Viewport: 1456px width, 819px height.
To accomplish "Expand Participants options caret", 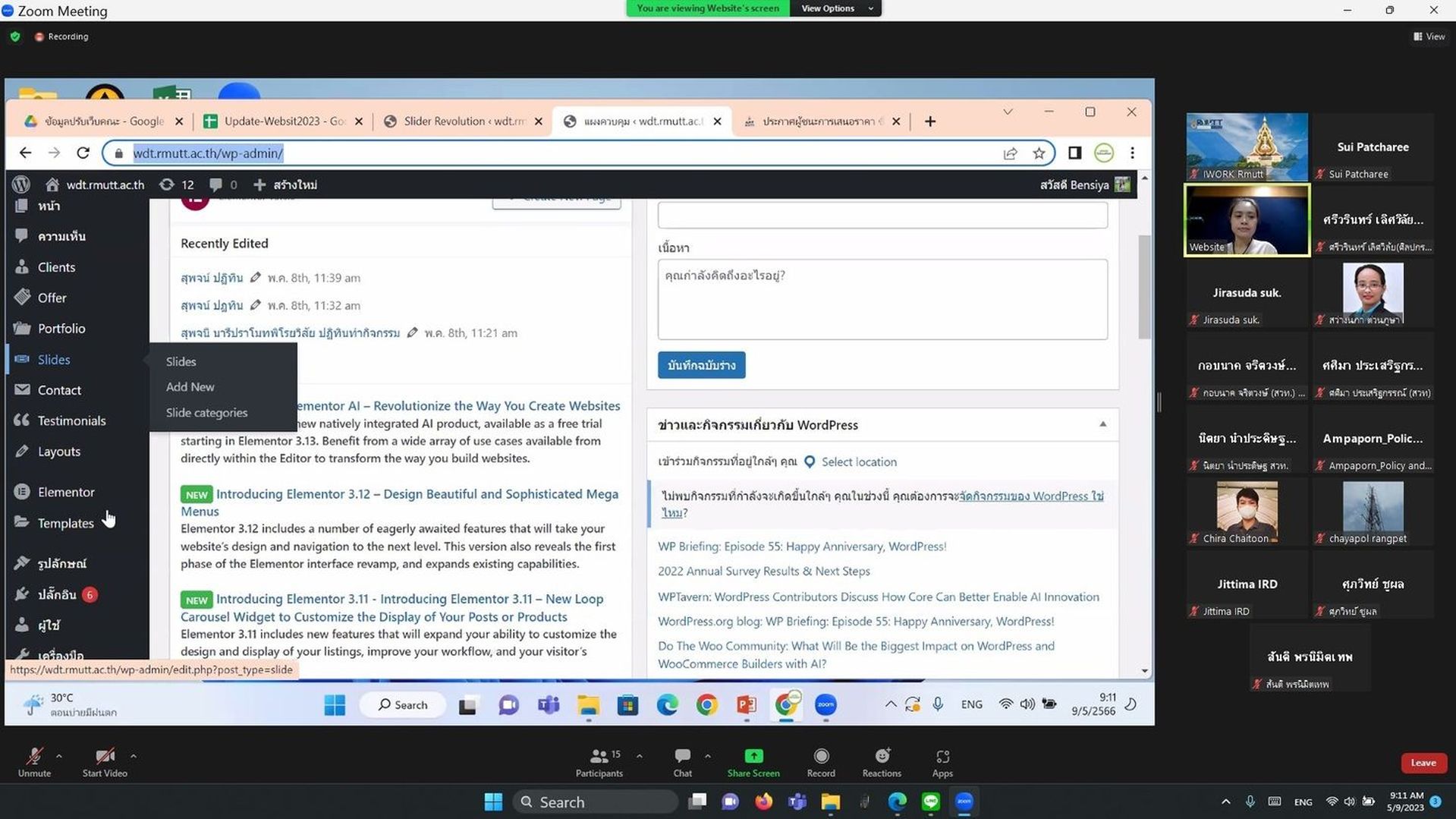I will coord(640,756).
